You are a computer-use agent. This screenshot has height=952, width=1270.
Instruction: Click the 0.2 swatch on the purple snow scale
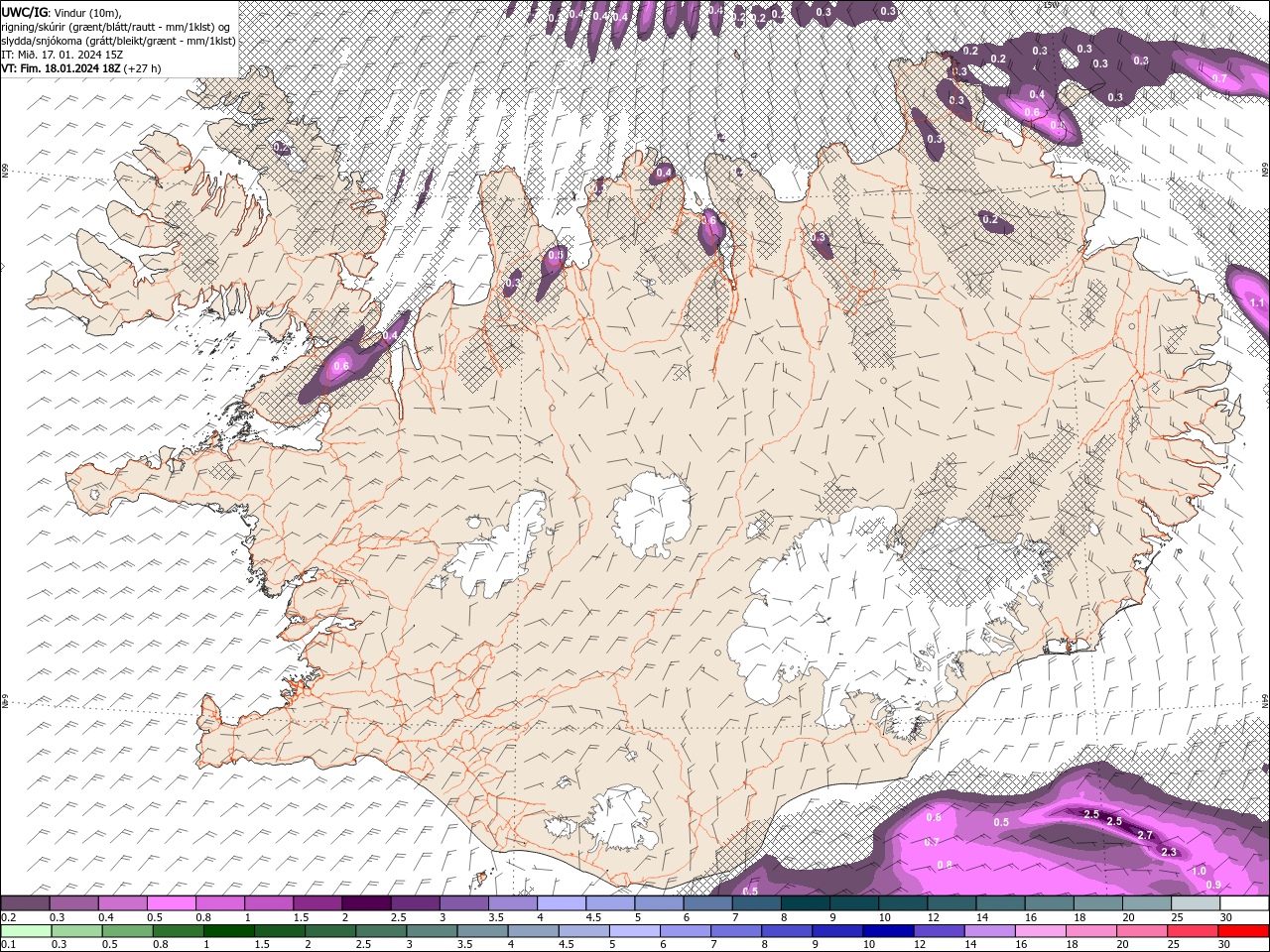25,903
